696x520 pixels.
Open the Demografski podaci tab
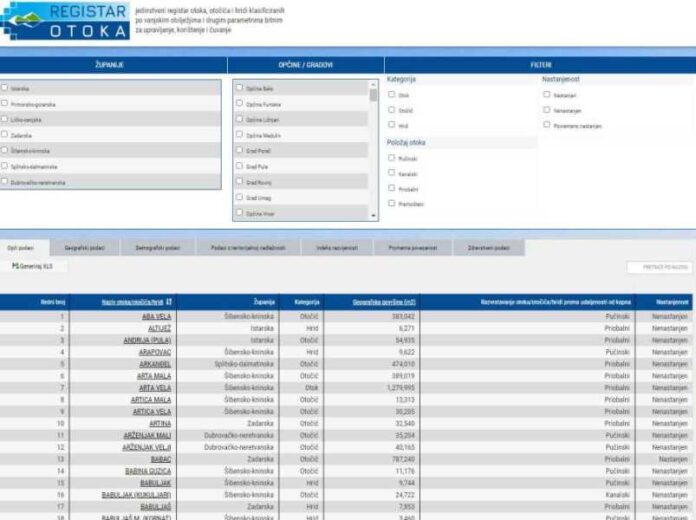[157, 247]
